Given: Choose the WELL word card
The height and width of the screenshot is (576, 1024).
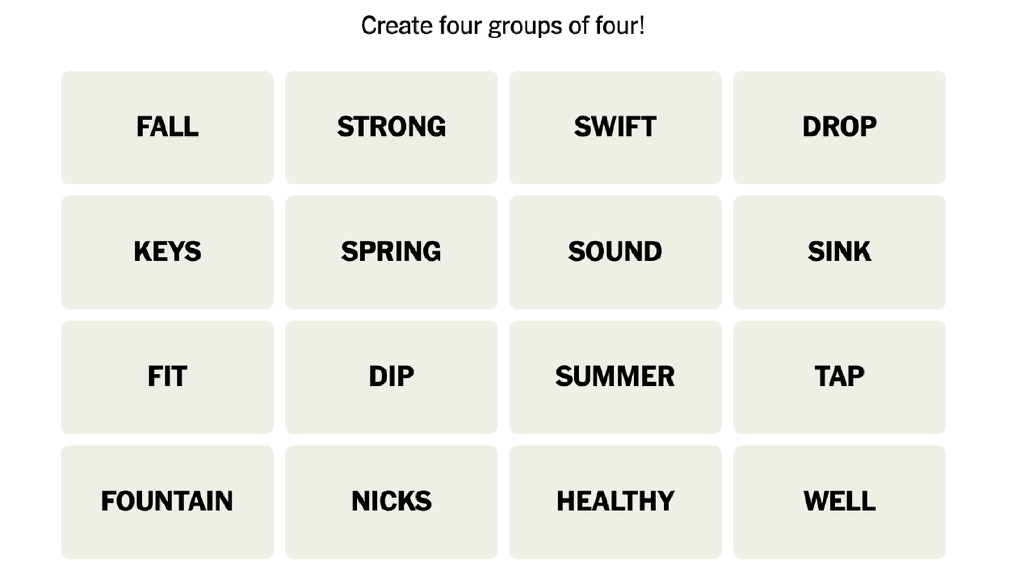Looking at the screenshot, I should [839, 502].
